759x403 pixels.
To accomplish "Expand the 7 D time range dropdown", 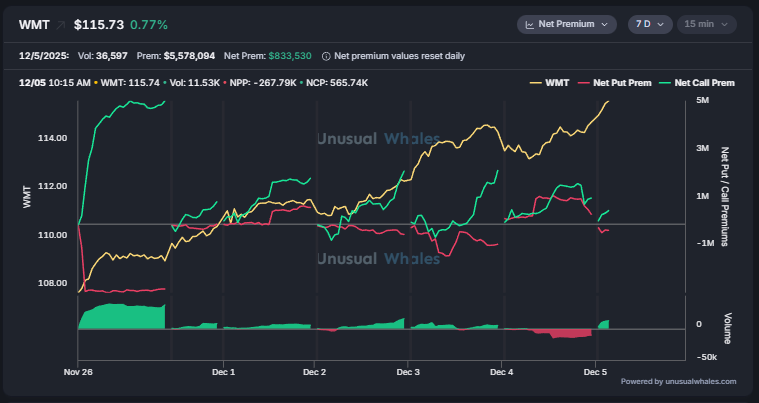I will 649,24.
